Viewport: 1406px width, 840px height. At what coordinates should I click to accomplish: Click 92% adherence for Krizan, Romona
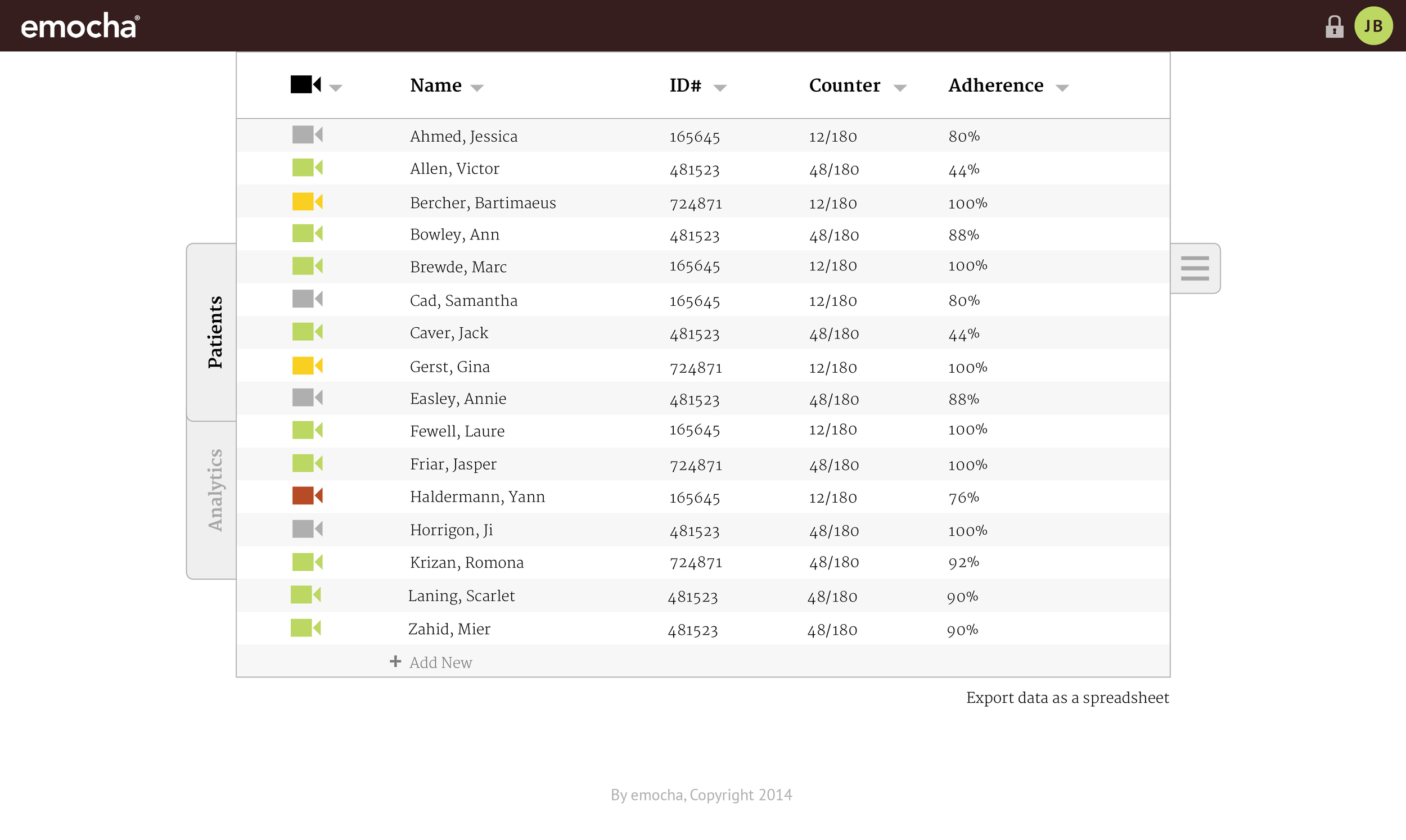[964, 562]
